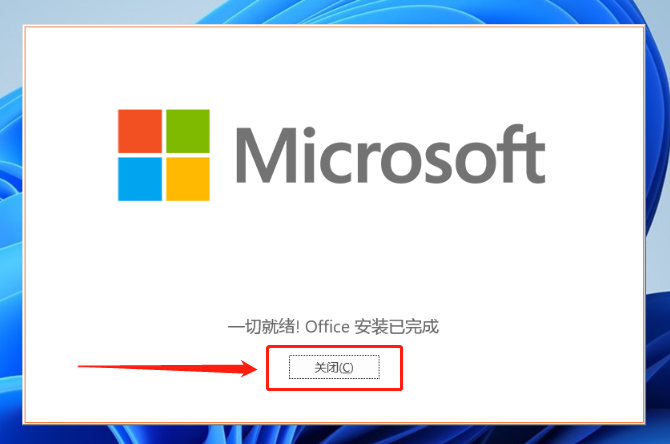Click the 安装已完成 text in the message
This screenshot has height=444, width=670.
pos(397,327)
